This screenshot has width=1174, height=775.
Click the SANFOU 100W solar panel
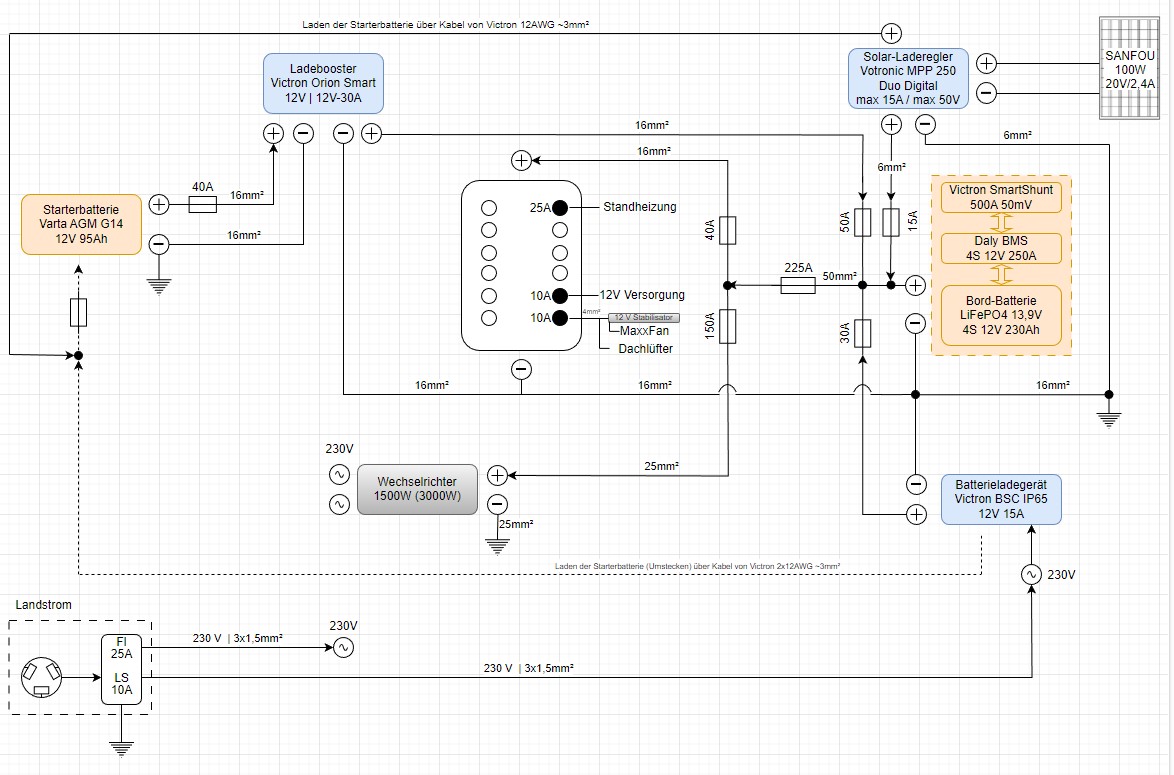click(x=1129, y=68)
